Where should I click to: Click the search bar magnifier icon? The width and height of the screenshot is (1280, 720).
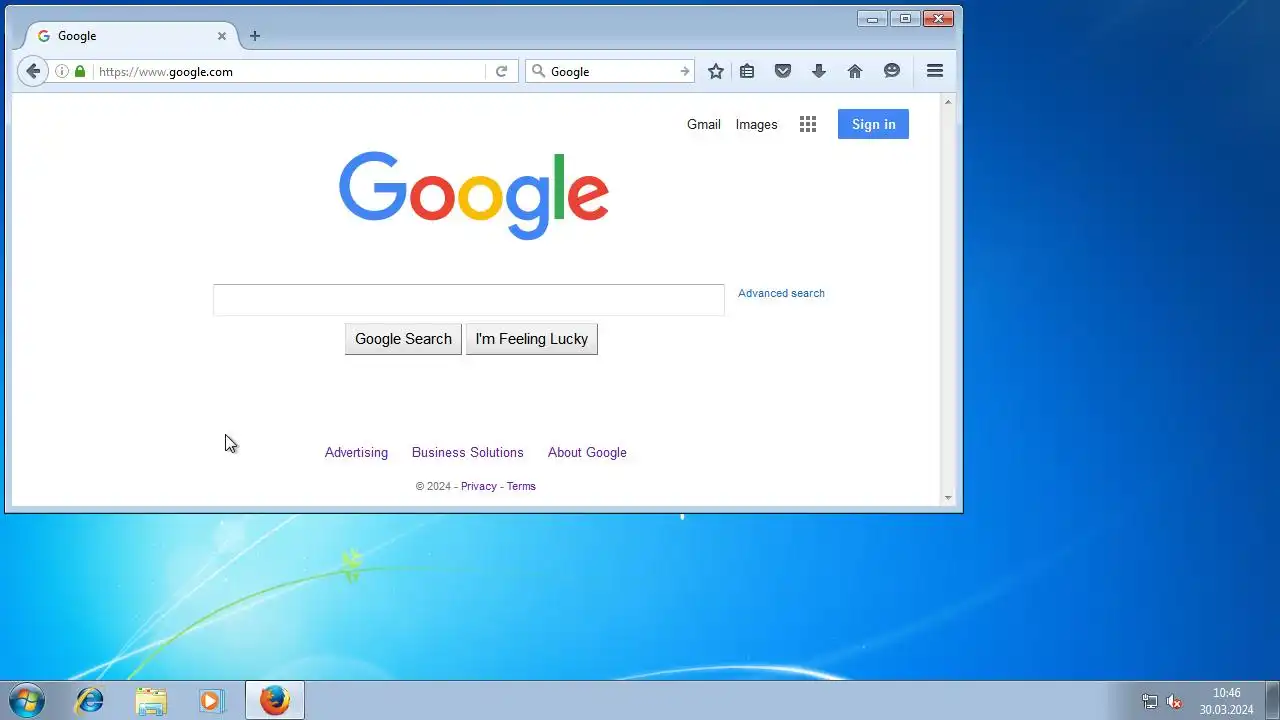tap(538, 71)
